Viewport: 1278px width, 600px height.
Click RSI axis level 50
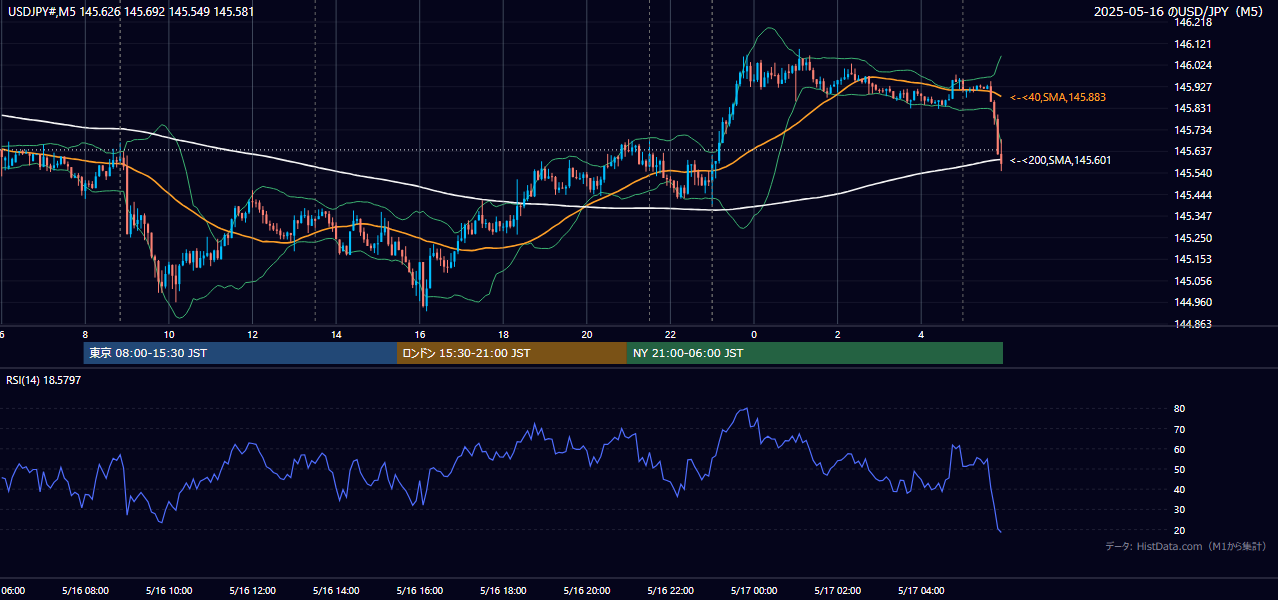click(x=1180, y=469)
